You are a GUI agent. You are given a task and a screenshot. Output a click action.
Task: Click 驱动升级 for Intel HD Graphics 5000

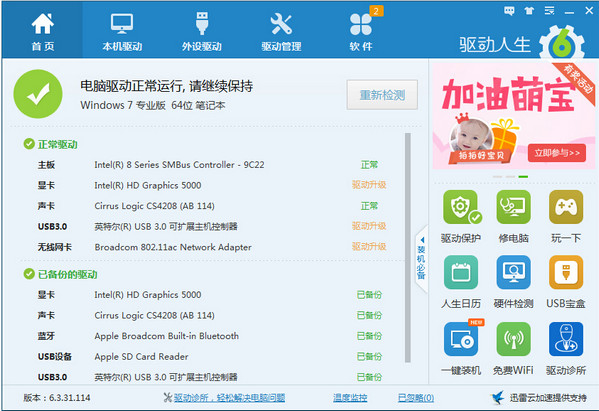click(x=369, y=185)
